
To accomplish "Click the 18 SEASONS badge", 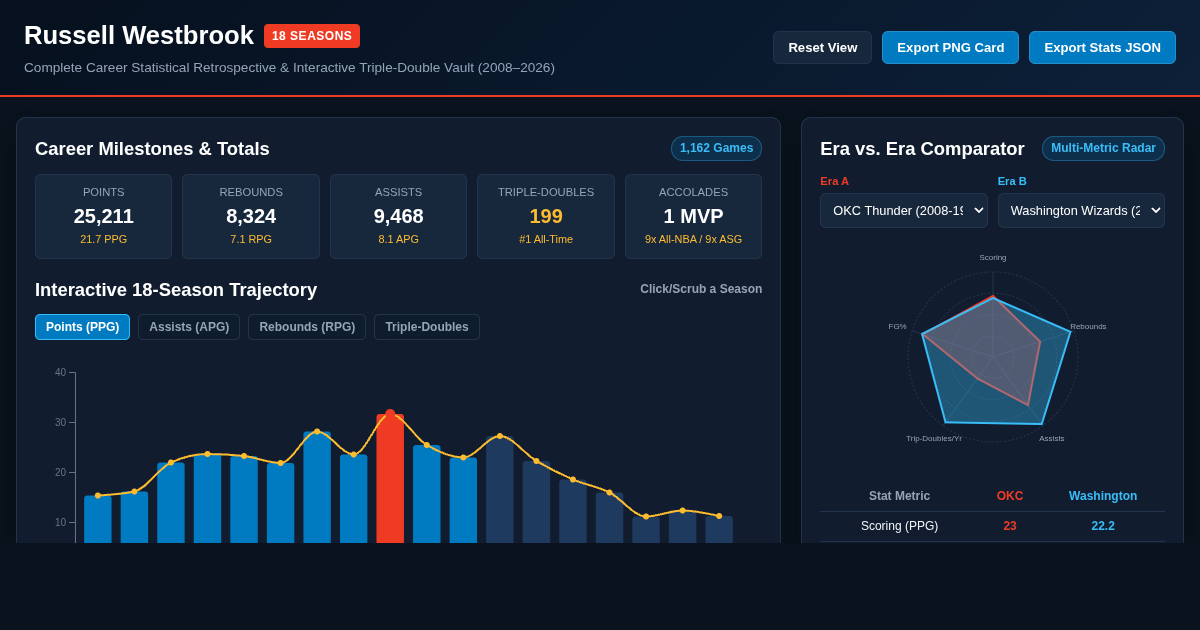I will tap(312, 36).
